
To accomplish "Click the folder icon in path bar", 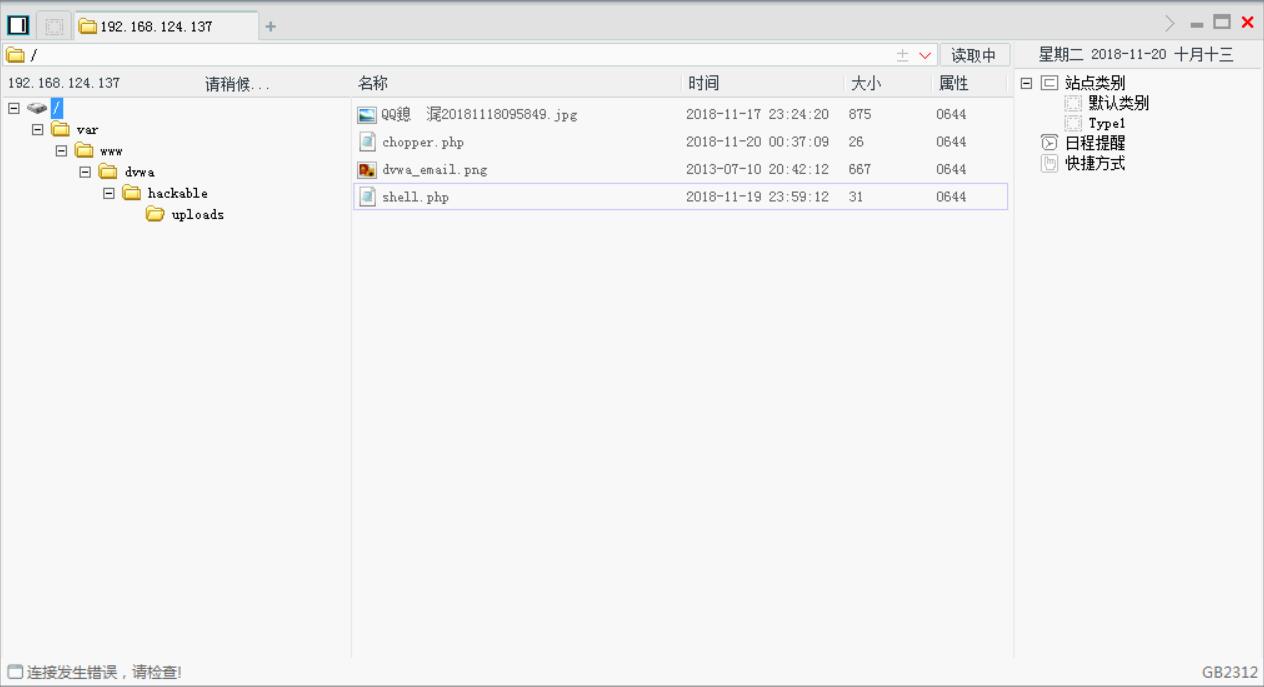I will click(15, 55).
